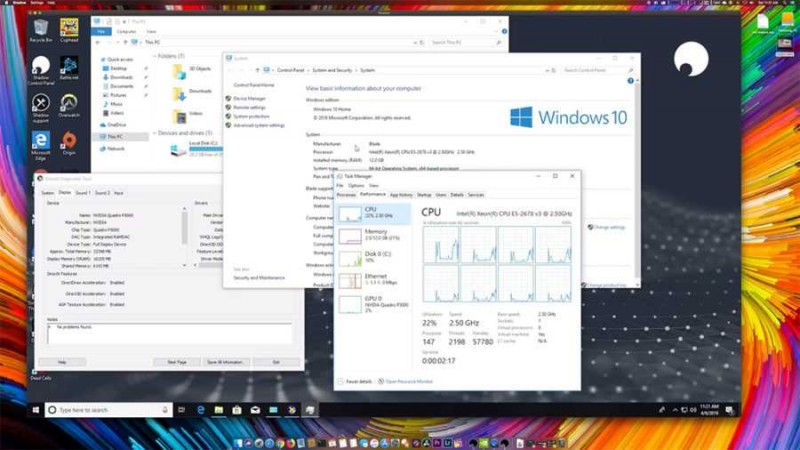Collapse the Folders group in File Explorer
The height and width of the screenshot is (450, 800).
[x=154, y=56]
